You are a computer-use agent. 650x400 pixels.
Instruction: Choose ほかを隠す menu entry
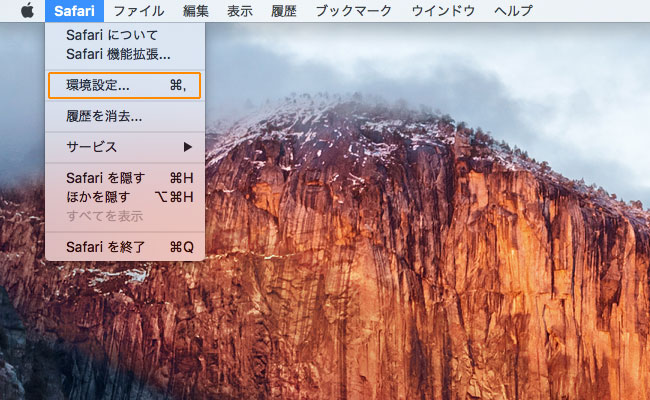tap(125, 197)
